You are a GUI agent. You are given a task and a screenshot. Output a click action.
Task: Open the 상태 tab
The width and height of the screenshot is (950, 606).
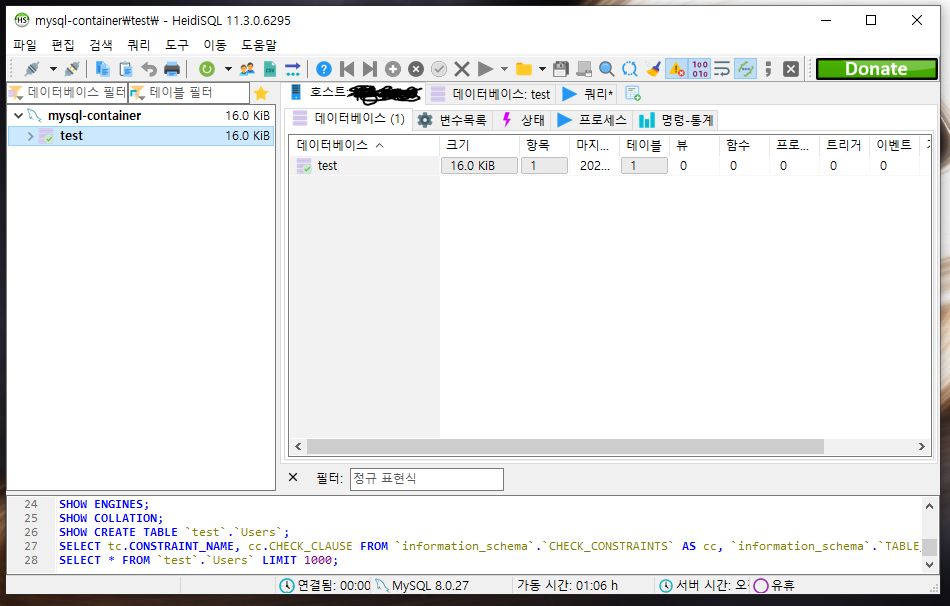(523, 120)
